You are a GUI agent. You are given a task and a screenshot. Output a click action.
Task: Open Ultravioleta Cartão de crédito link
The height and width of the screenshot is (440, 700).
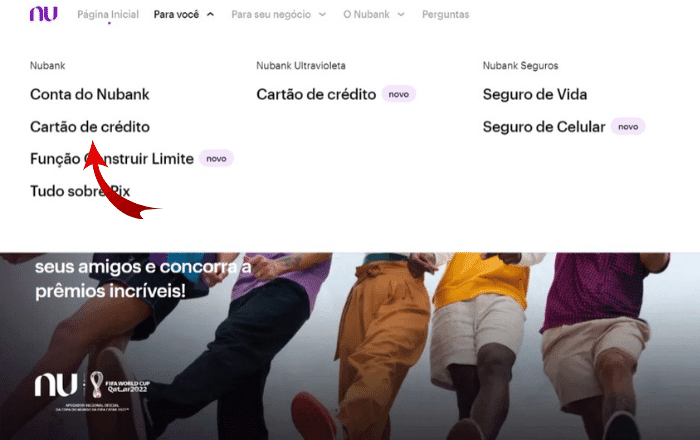(x=316, y=95)
